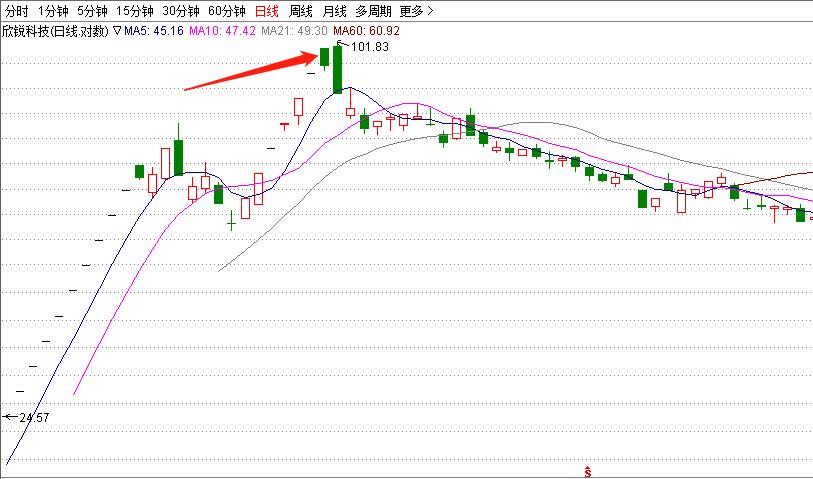Select the 15分钟 period tab
The height and width of the screenshot is (479, 813).
(x=134, y=11)
